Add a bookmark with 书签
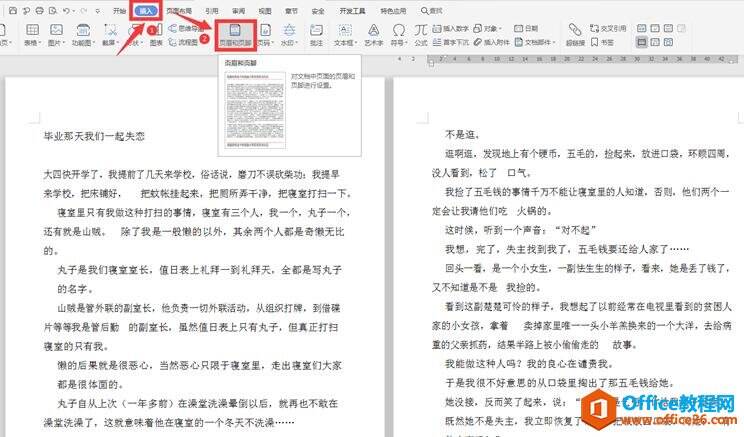744x437 pixels. [x=602, y=42]
